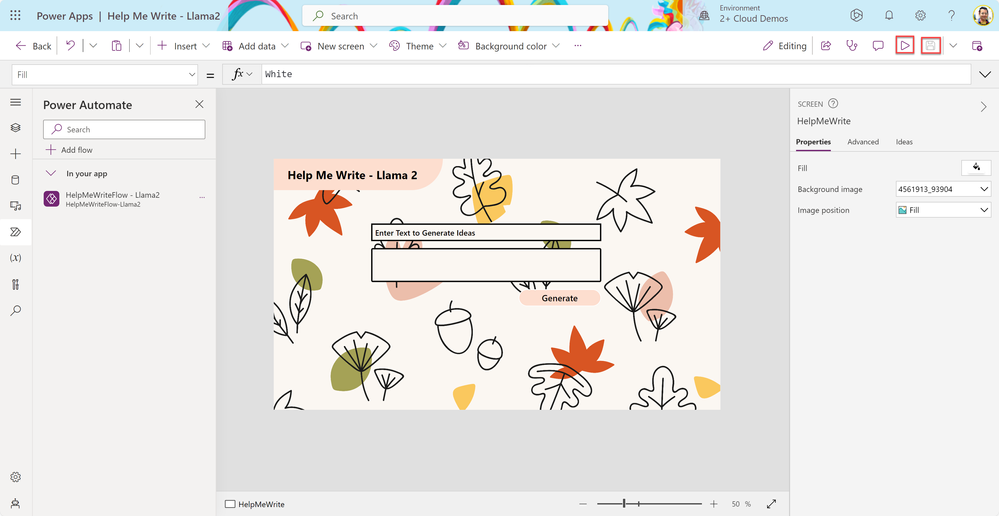The width and height of the screenshot is (999, 516).
Task: Select the Power Automate pane icon
Action: pos(16,232)
